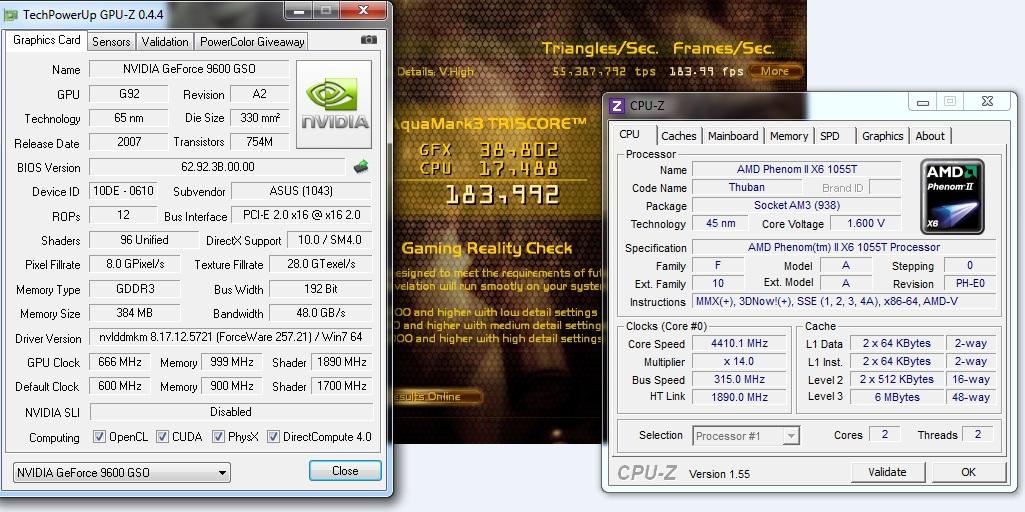
Task: Open the Graphics tab in CPU-Z
Action: tap(882, 136)
